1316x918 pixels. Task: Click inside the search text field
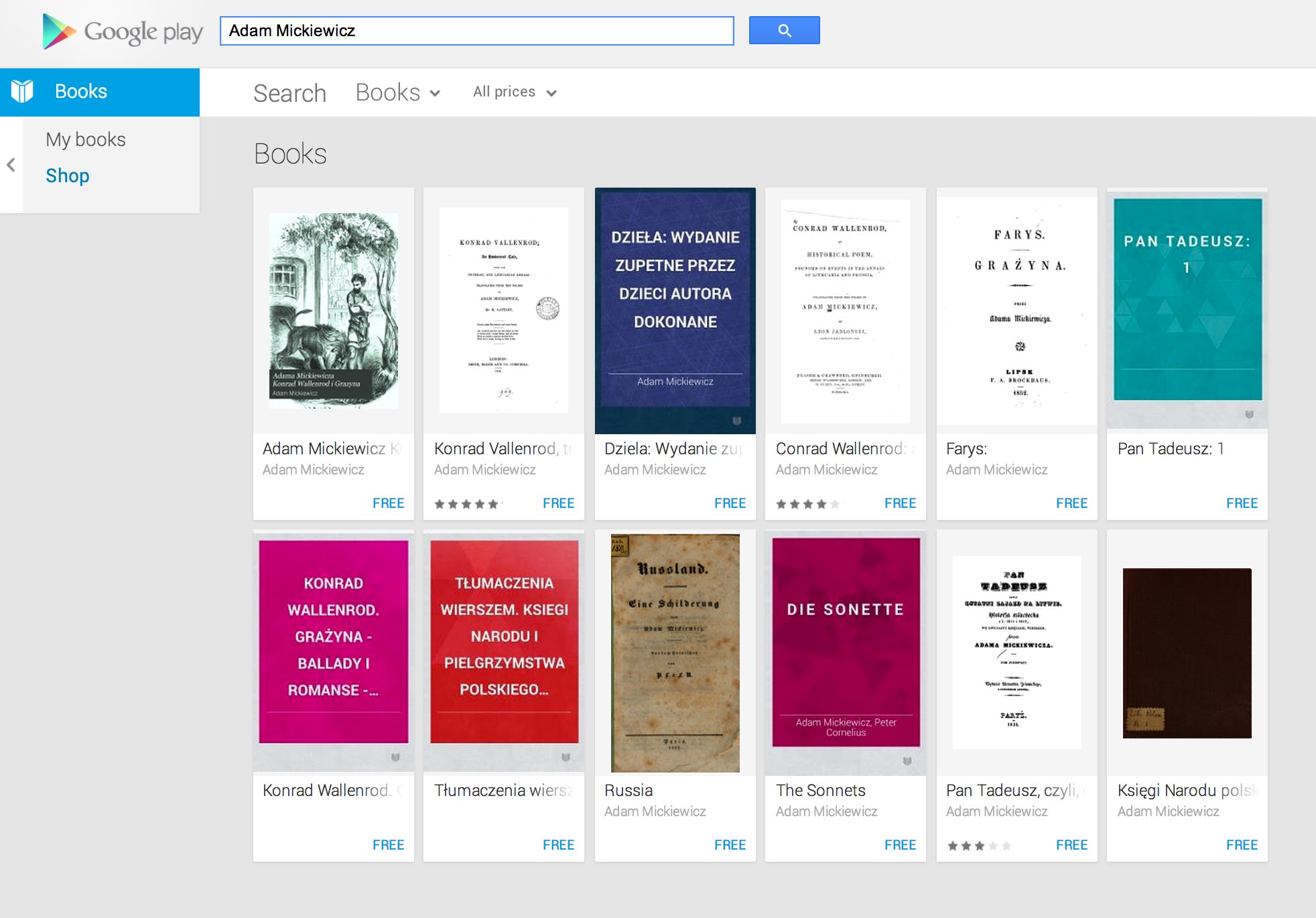point(477,30)
